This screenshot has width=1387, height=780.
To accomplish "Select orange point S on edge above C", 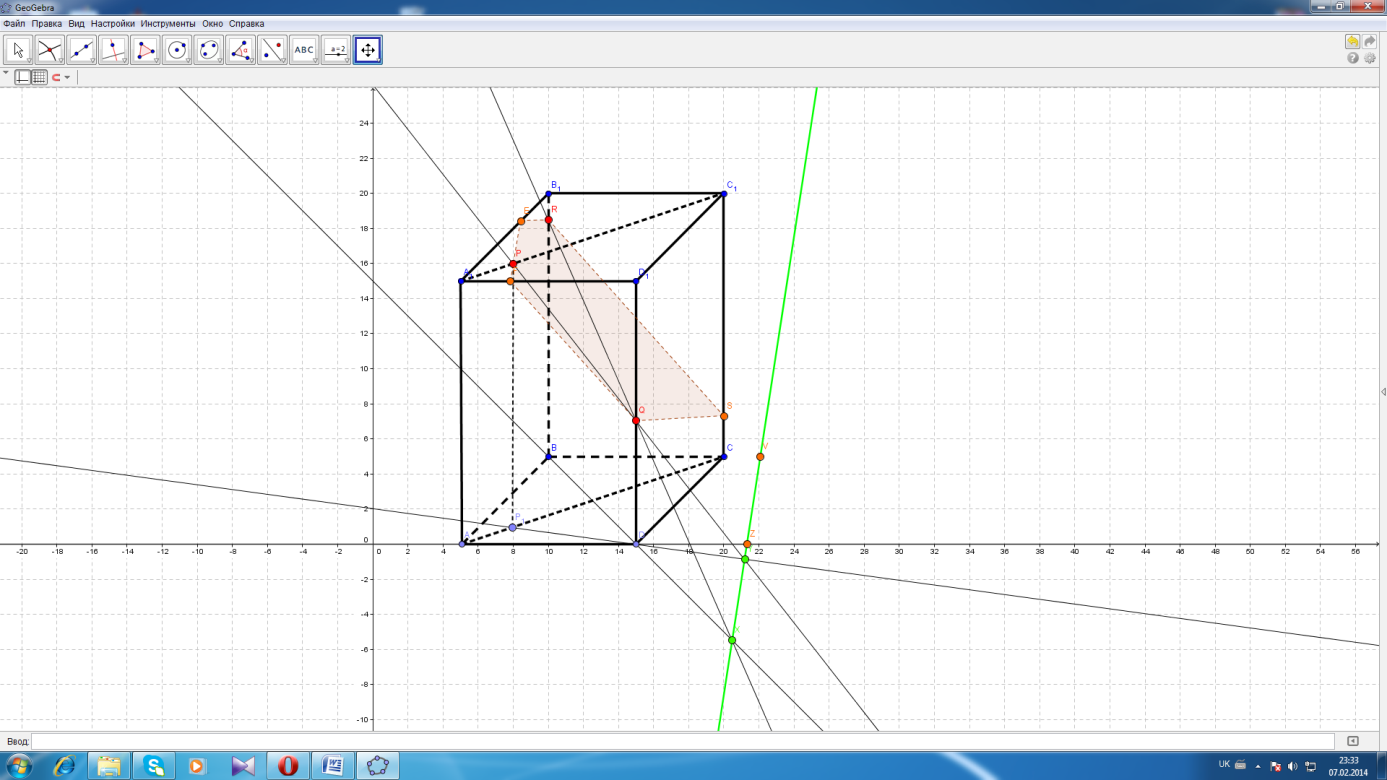I will pos(724,416).
